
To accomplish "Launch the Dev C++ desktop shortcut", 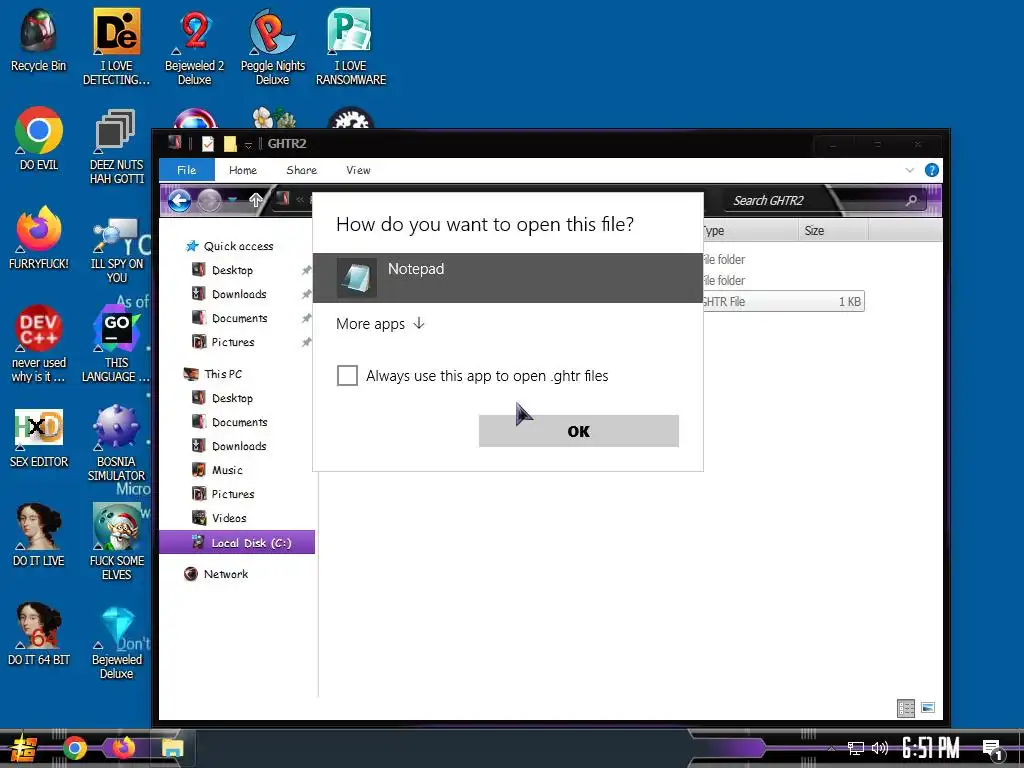I will (x=39, y=344).
